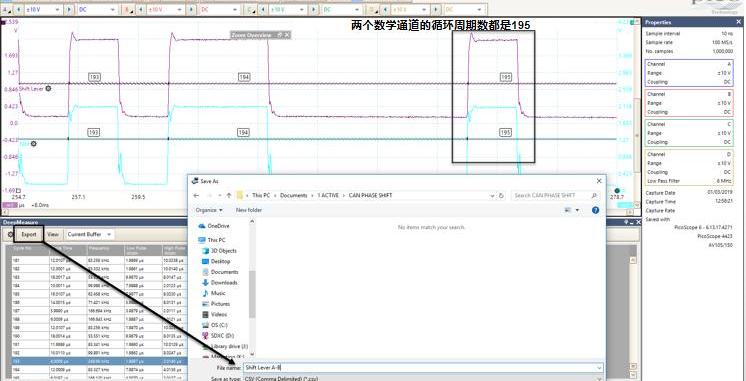Open Organize menu in Save As dialog

coord(209,210)
